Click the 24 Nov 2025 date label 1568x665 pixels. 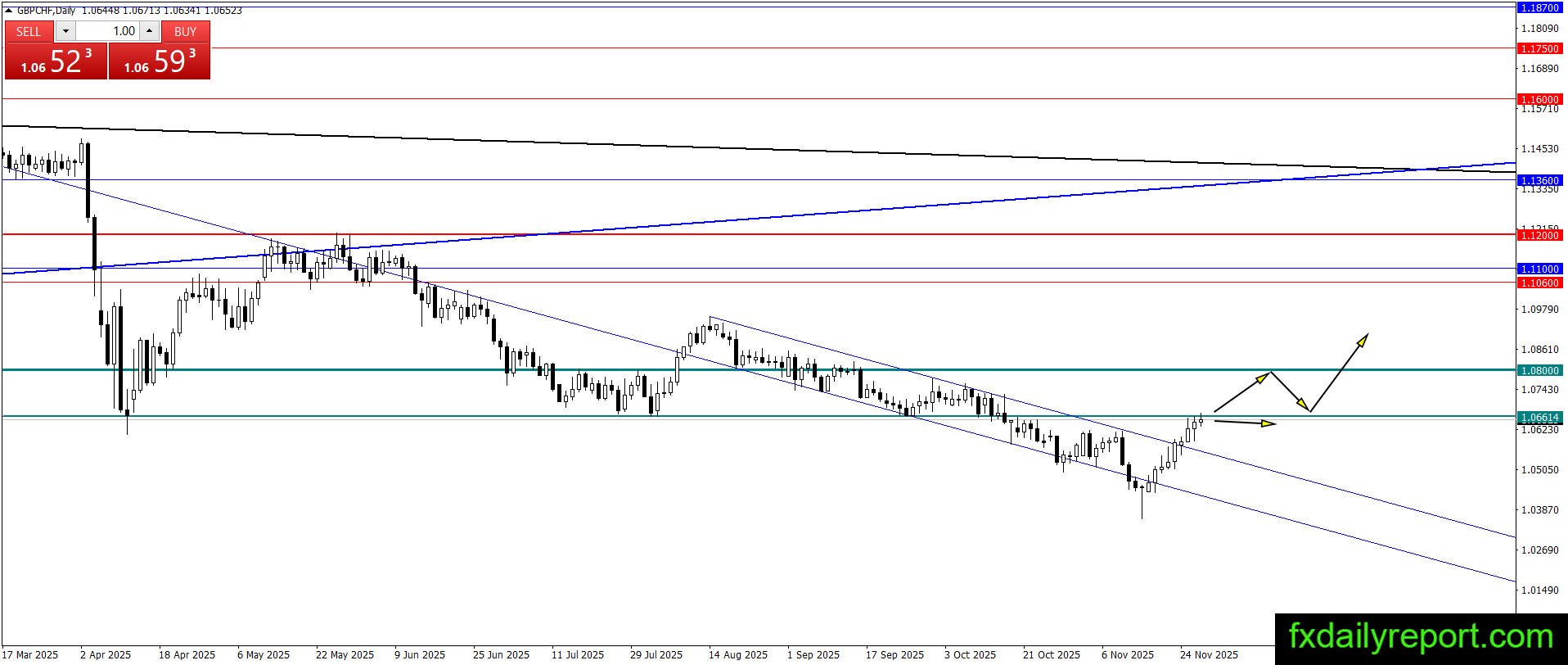coord(1209,654)
